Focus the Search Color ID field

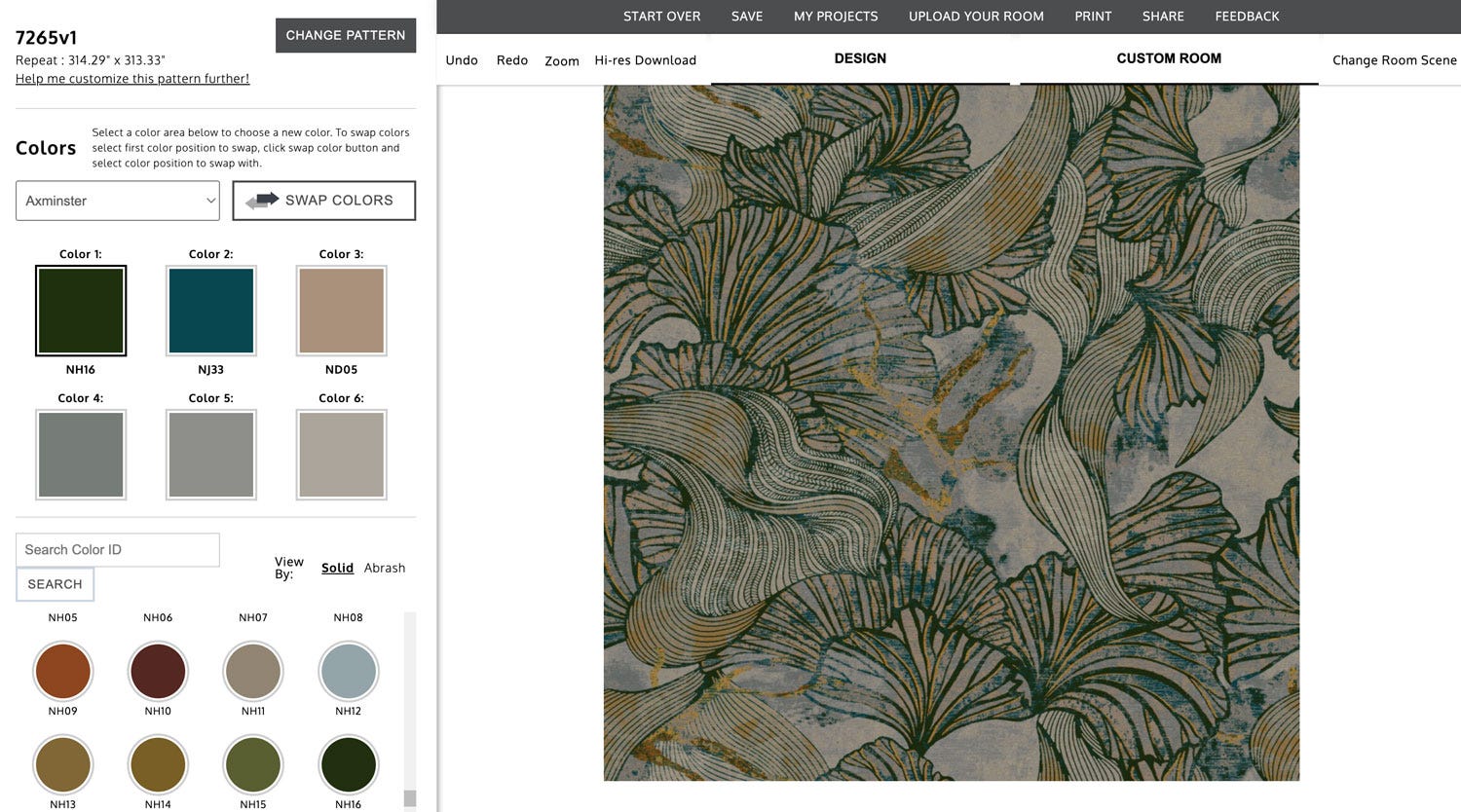118,550
